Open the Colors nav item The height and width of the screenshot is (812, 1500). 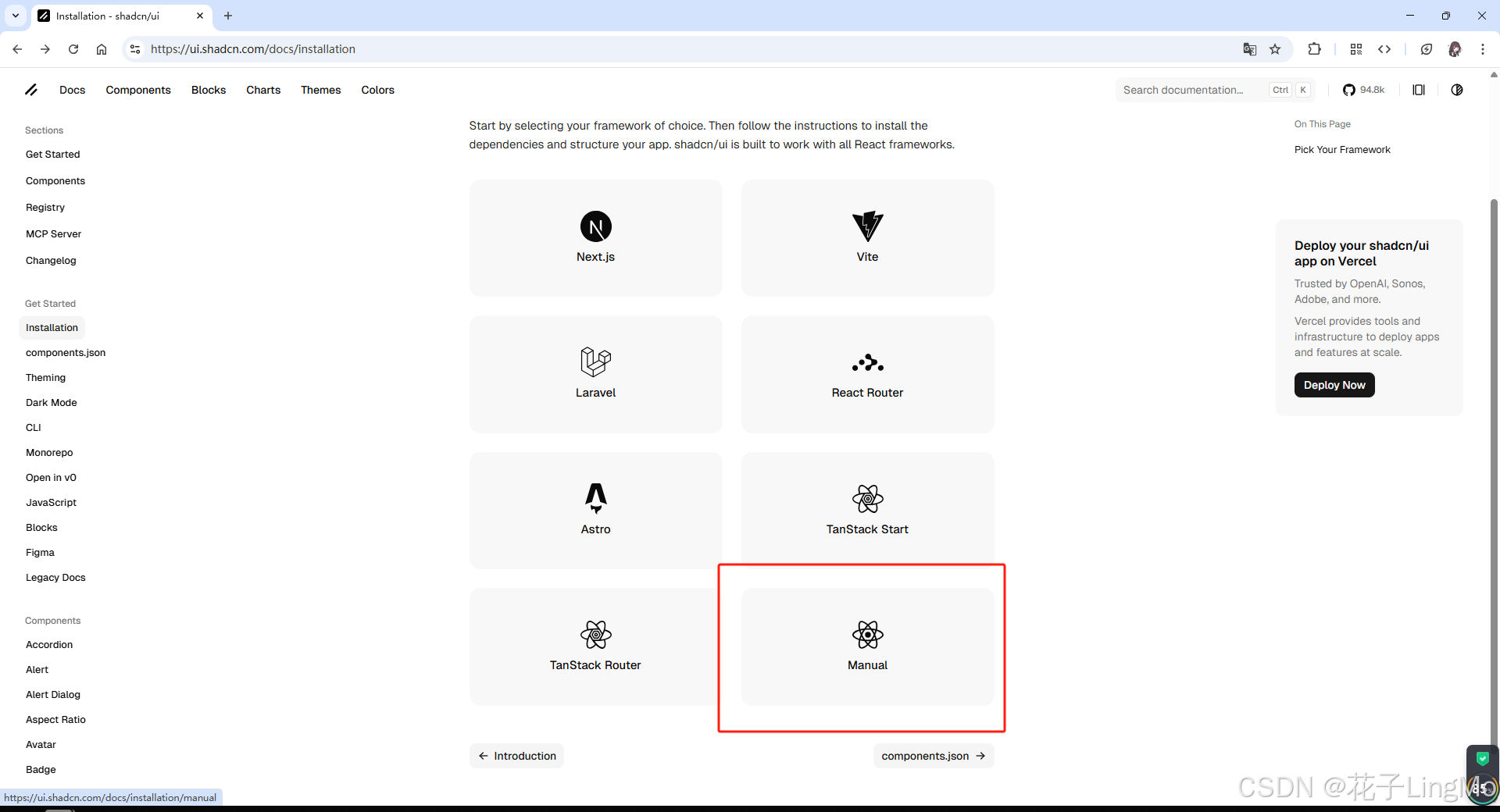378,90
